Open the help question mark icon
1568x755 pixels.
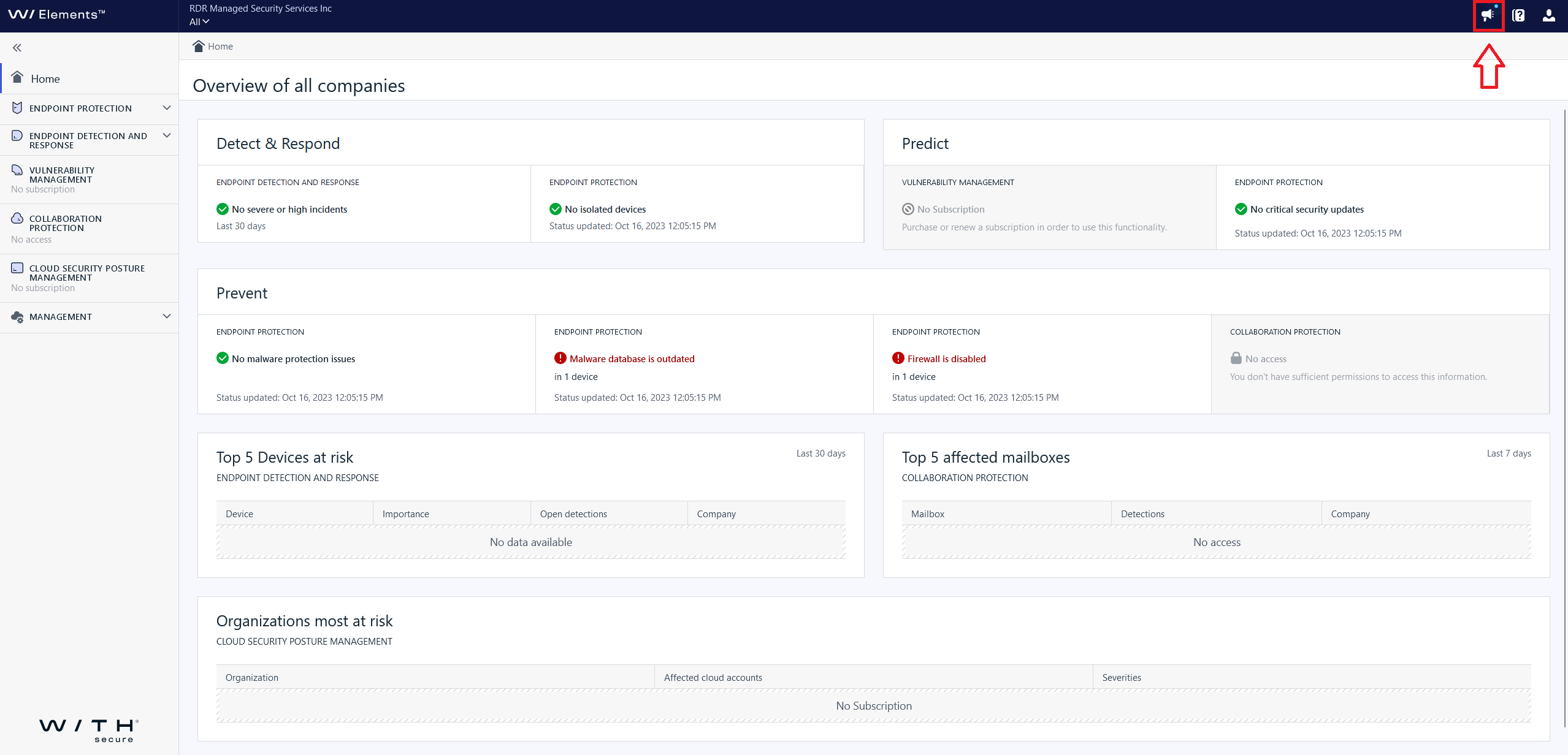coord(1518,15)
